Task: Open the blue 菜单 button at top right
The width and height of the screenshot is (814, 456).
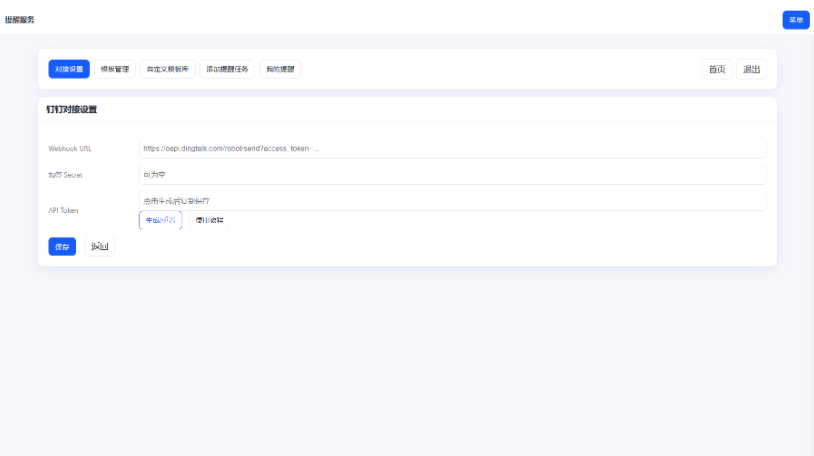Action: (796, 20)
